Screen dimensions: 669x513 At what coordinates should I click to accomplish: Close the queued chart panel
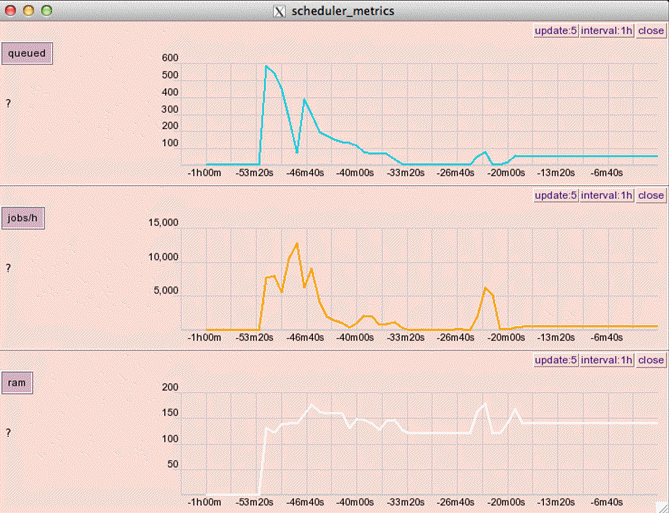650,31
